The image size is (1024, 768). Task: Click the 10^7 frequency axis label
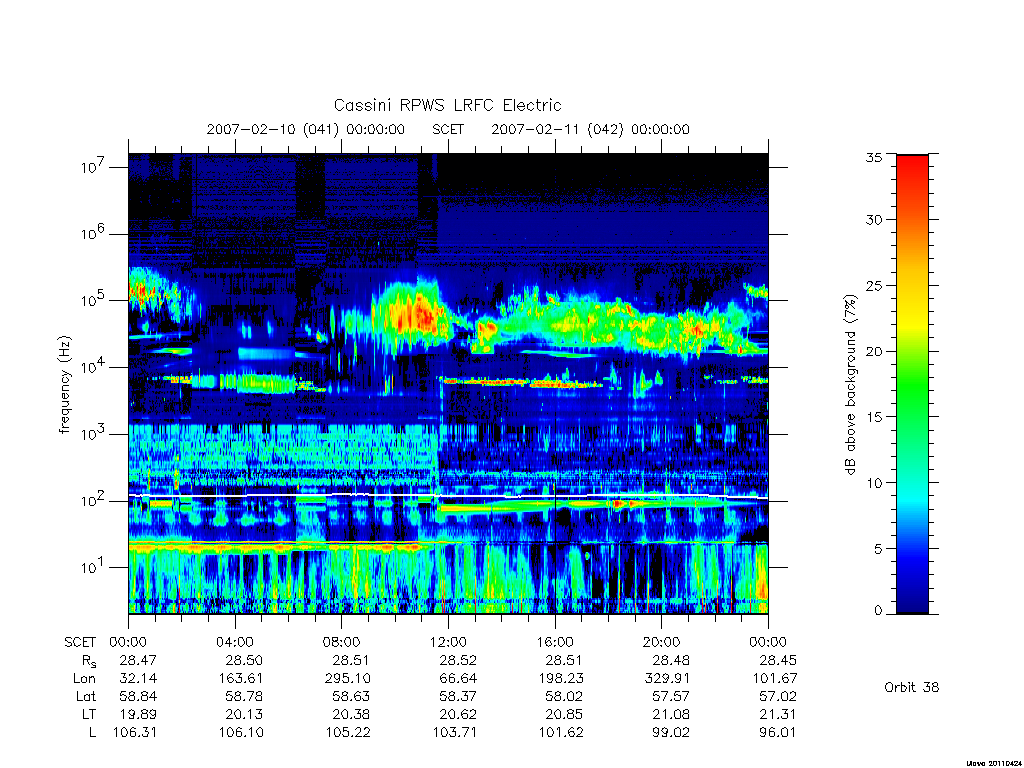93,167
